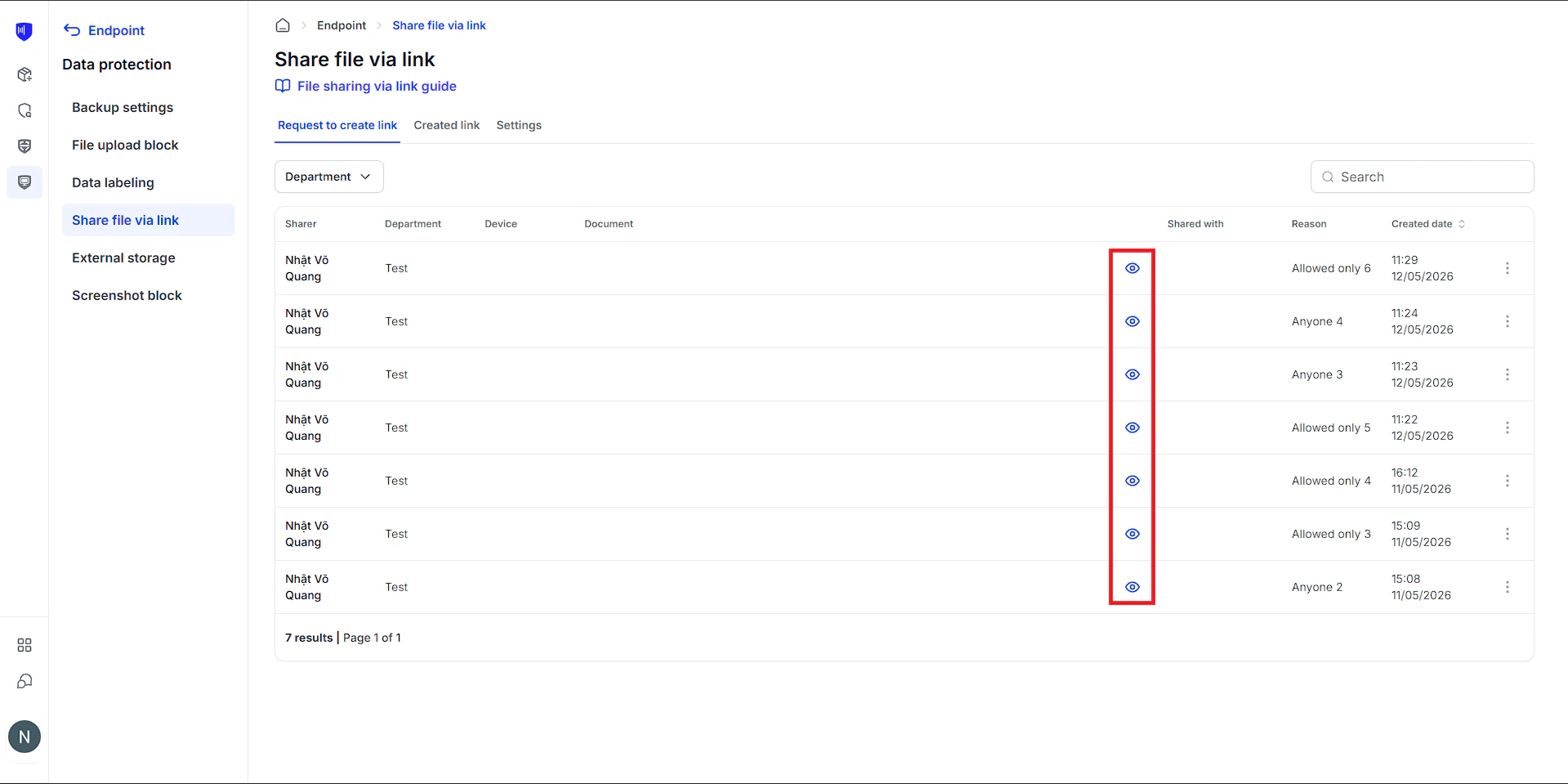
Task: Click reason text Anyone 4
Action: point(1317,321)
